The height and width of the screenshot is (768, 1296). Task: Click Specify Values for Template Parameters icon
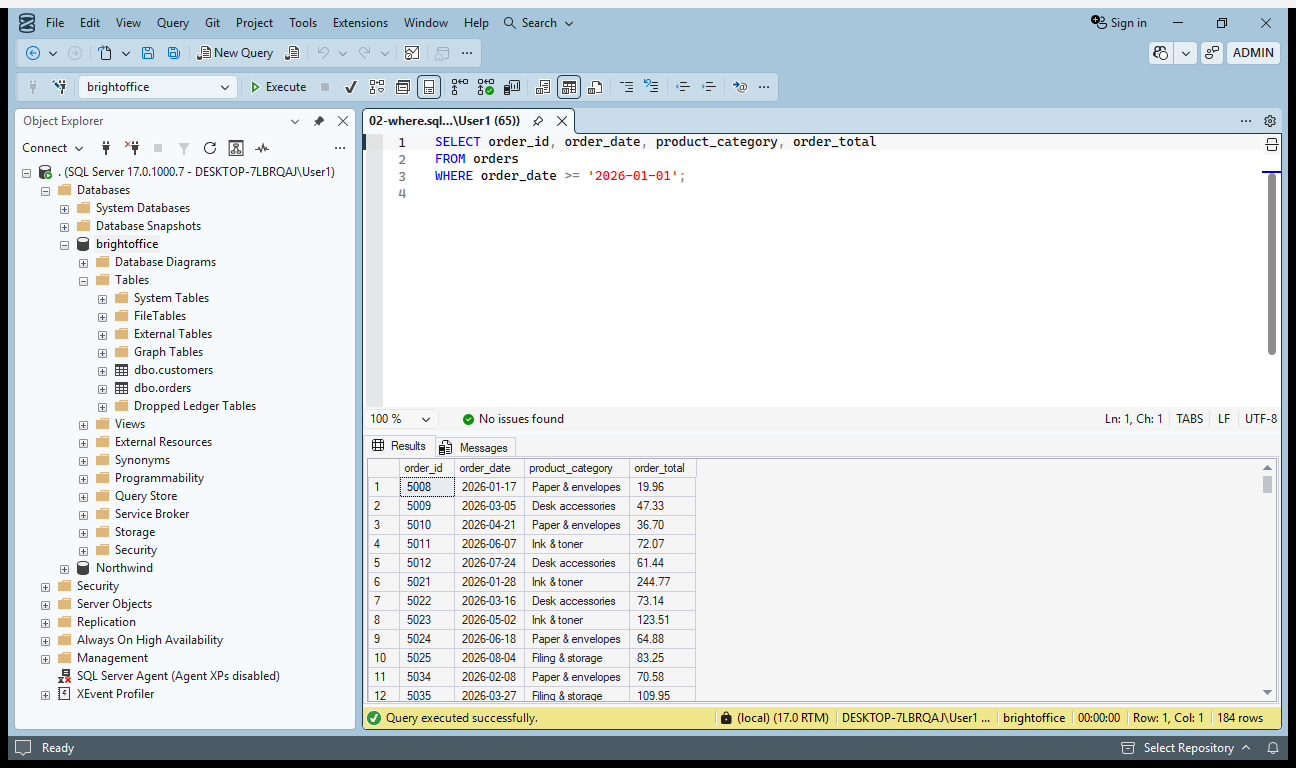pos(740,87)
